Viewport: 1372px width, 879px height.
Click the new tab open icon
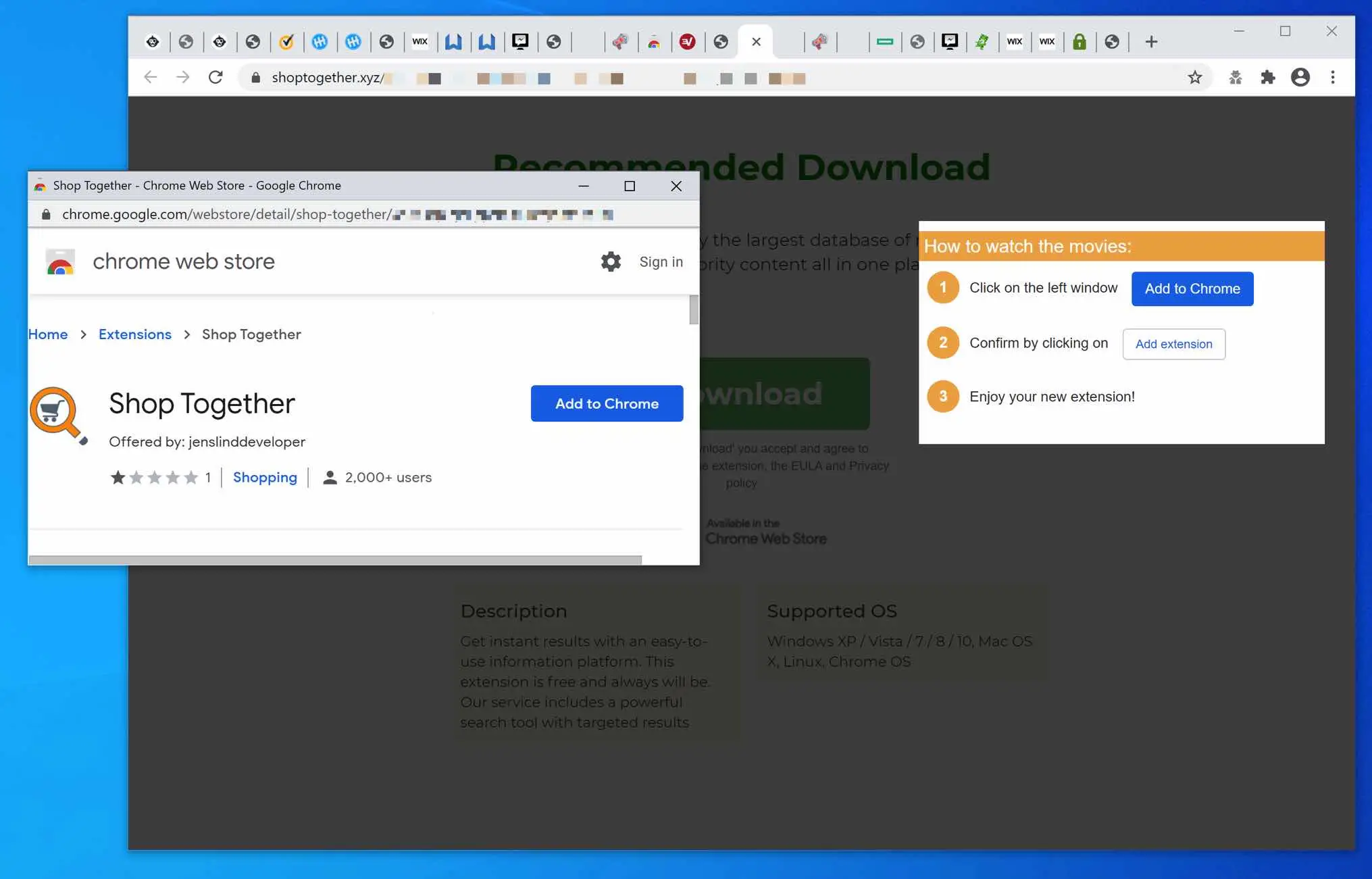(x=1152, y=41)
